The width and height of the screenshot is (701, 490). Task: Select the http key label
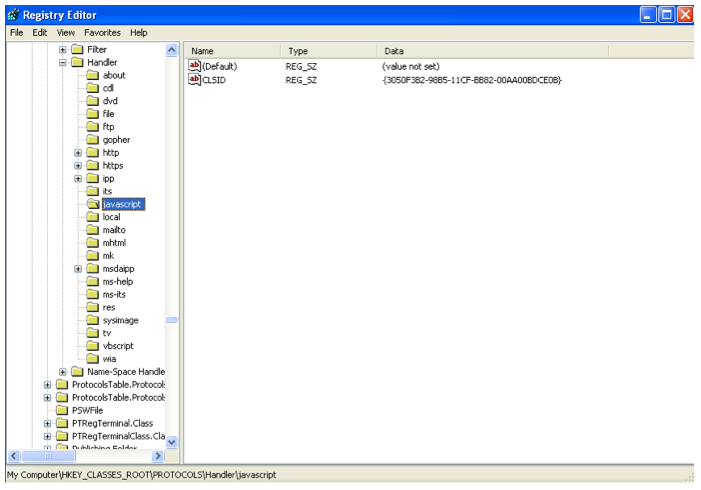pyautogui.click(x=111, y=153)
